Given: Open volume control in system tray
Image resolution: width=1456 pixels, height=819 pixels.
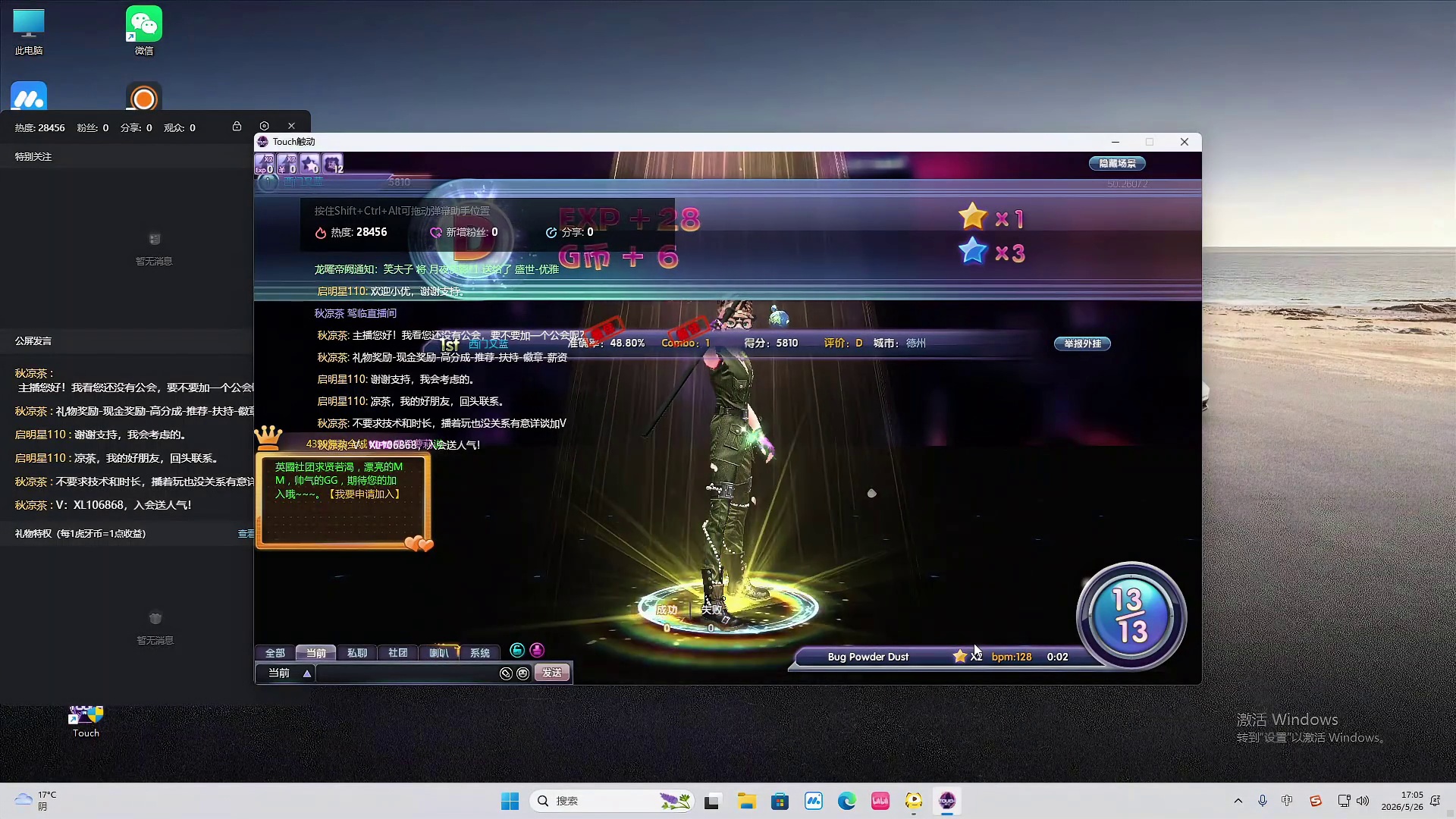Looking at the screenshot, I should coord(1363,801).
